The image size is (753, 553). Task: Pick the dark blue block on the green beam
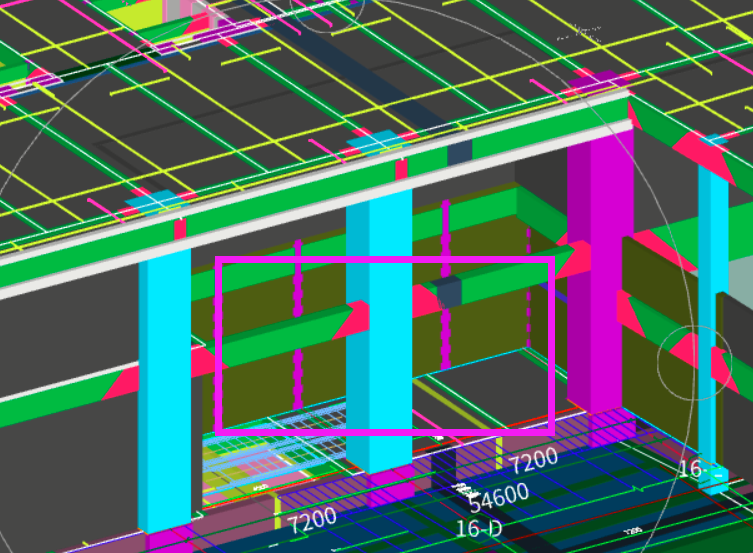click(x=449, y=292)
